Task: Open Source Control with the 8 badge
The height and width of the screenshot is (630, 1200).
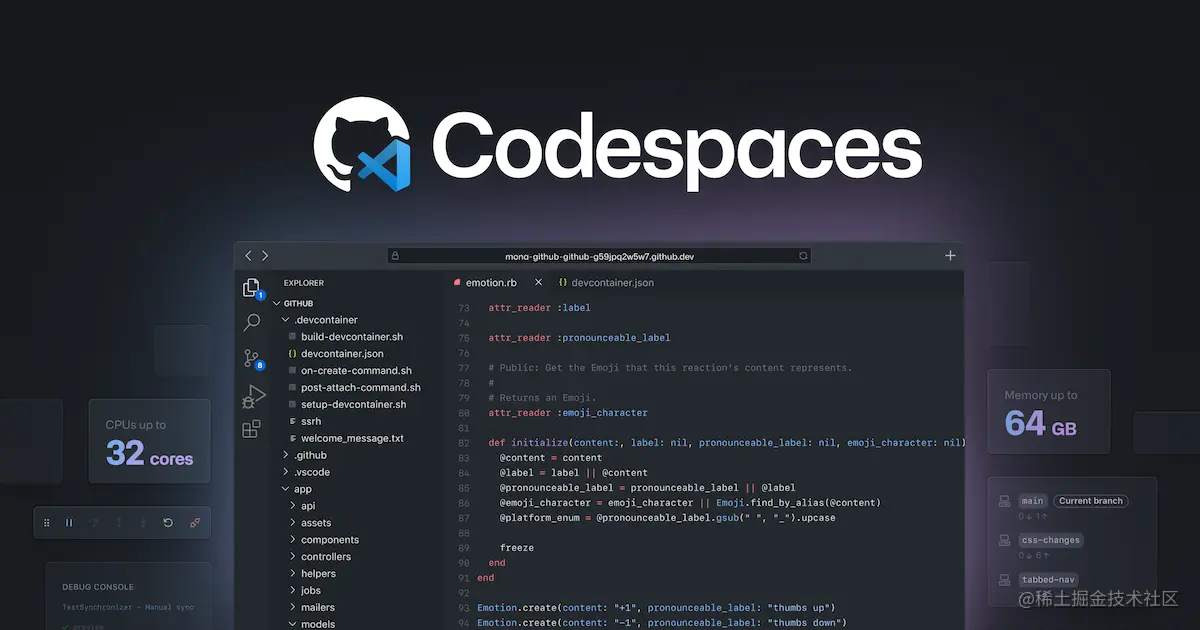Action: [x=252, y=358]
